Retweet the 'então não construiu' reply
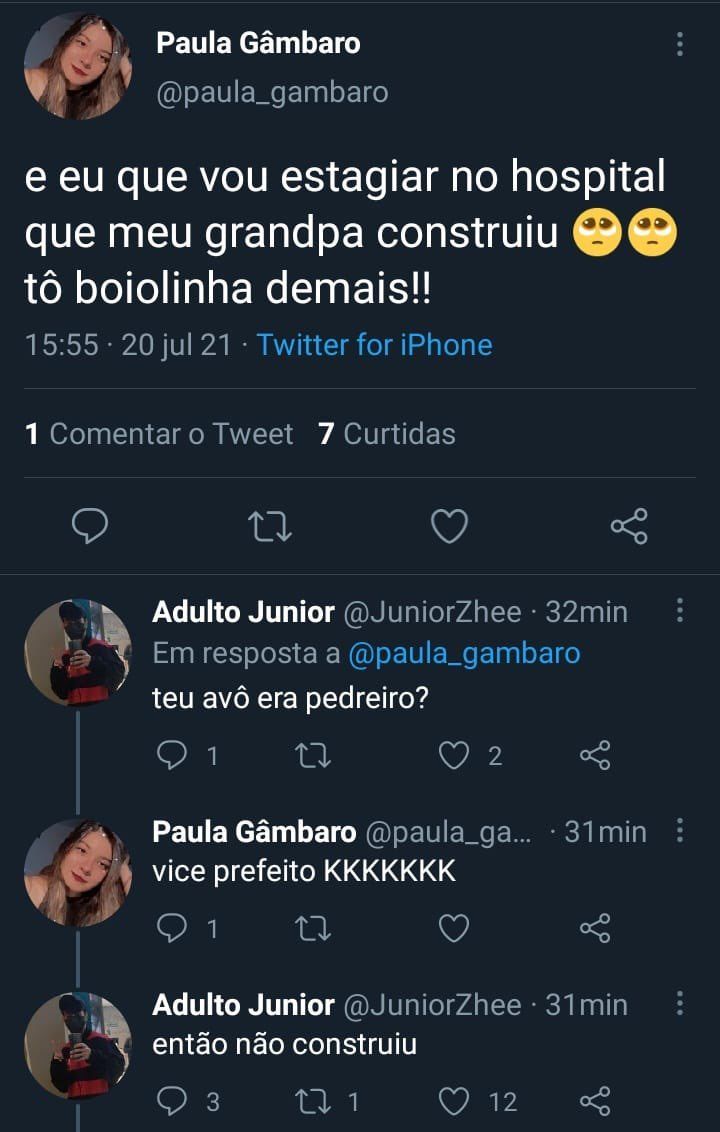The height and width of the screenshot is (1132, 720). click(314, 1102)
